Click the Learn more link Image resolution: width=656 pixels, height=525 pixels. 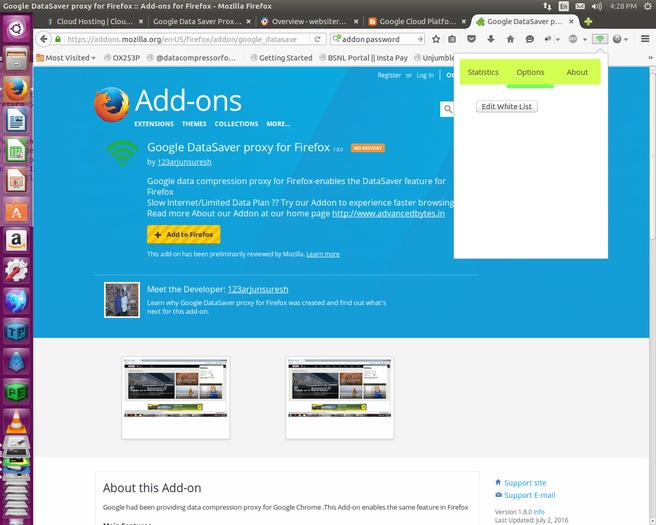(323, 254)
